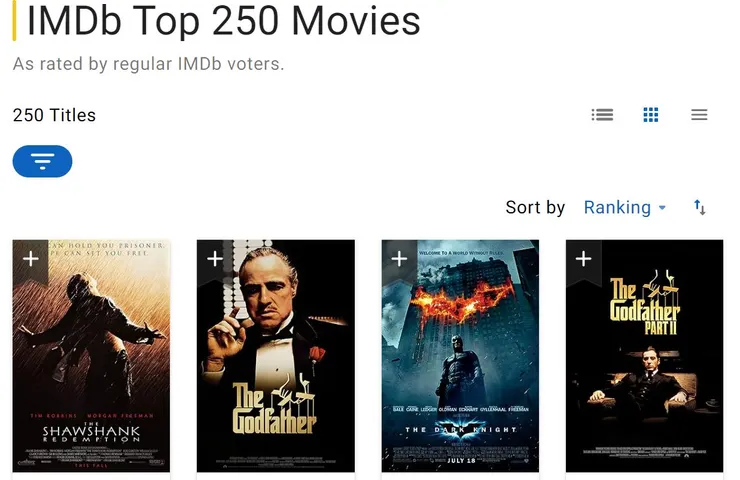Click the IMDb Top 250 Movies heading
740x480 pixels.
click(x=223, y=21)
